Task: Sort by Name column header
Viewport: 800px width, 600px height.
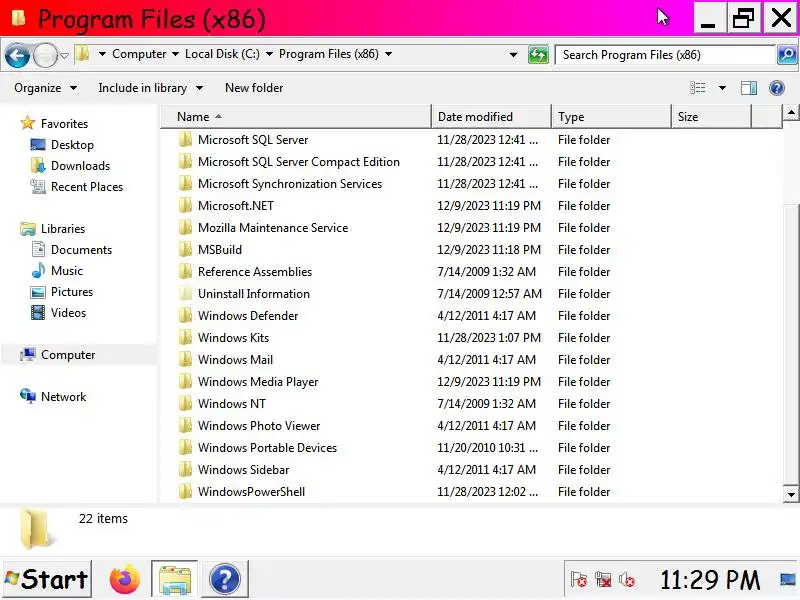Action: point(296,117)
